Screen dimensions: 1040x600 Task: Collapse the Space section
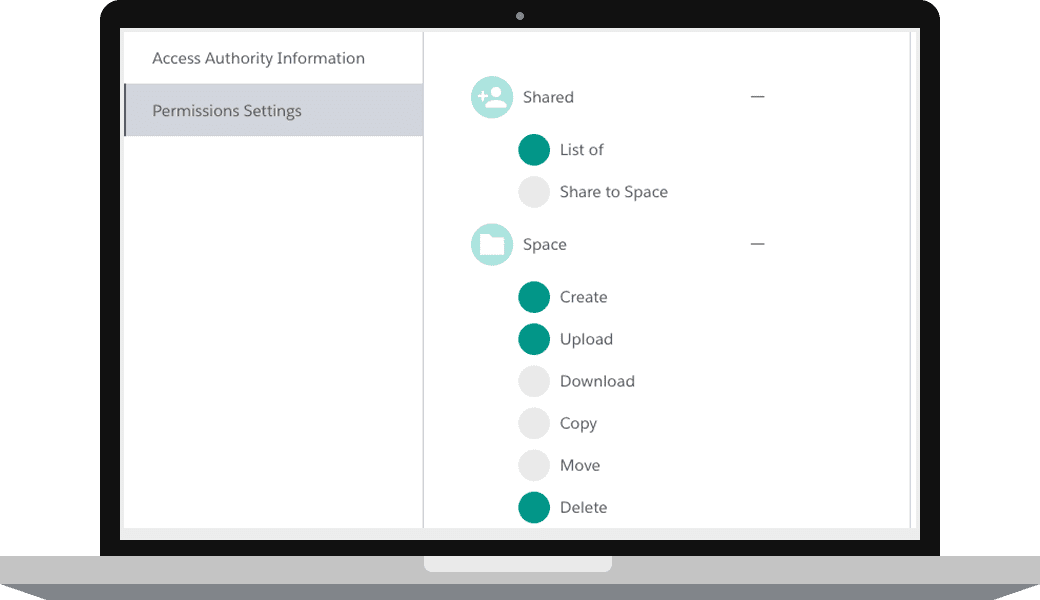point(757,244)
